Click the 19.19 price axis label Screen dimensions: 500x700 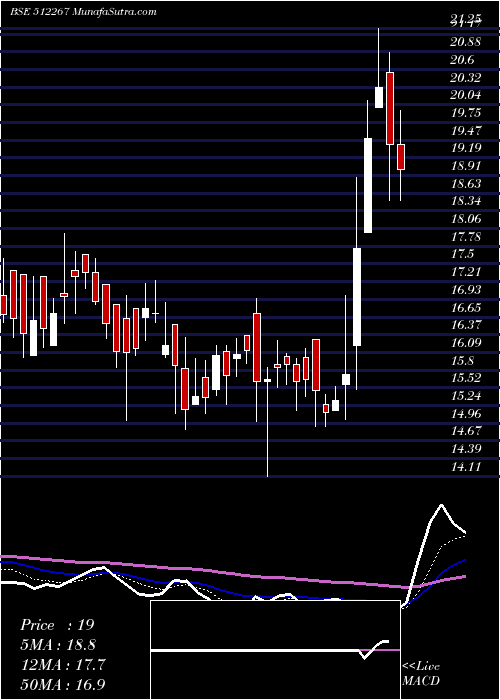(x=466, y=148)
